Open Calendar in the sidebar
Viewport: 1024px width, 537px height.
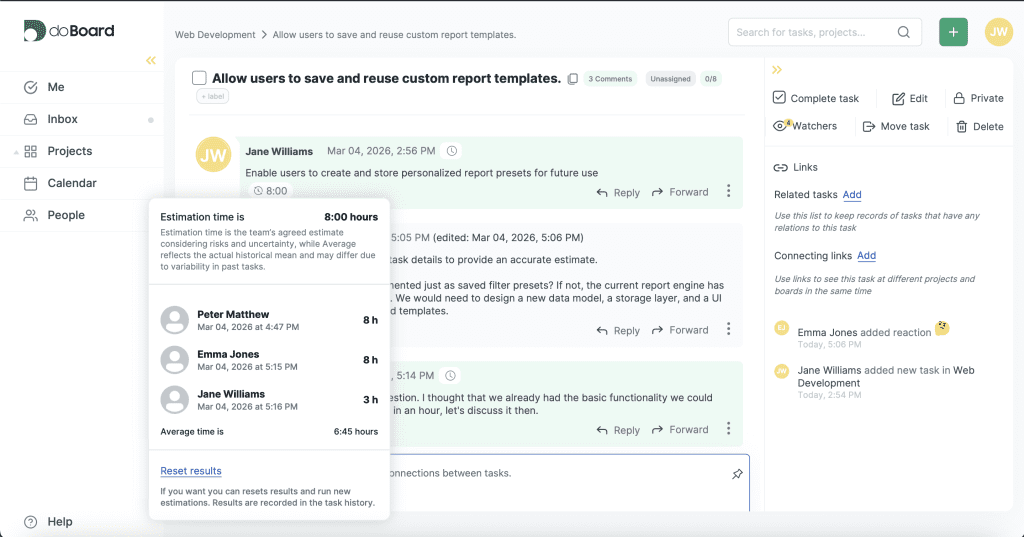click(72, 183)
